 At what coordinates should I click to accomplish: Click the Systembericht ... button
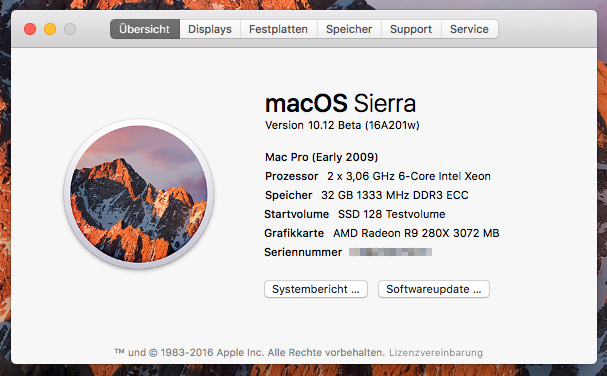pyautogui.click(x=316, y=289)
